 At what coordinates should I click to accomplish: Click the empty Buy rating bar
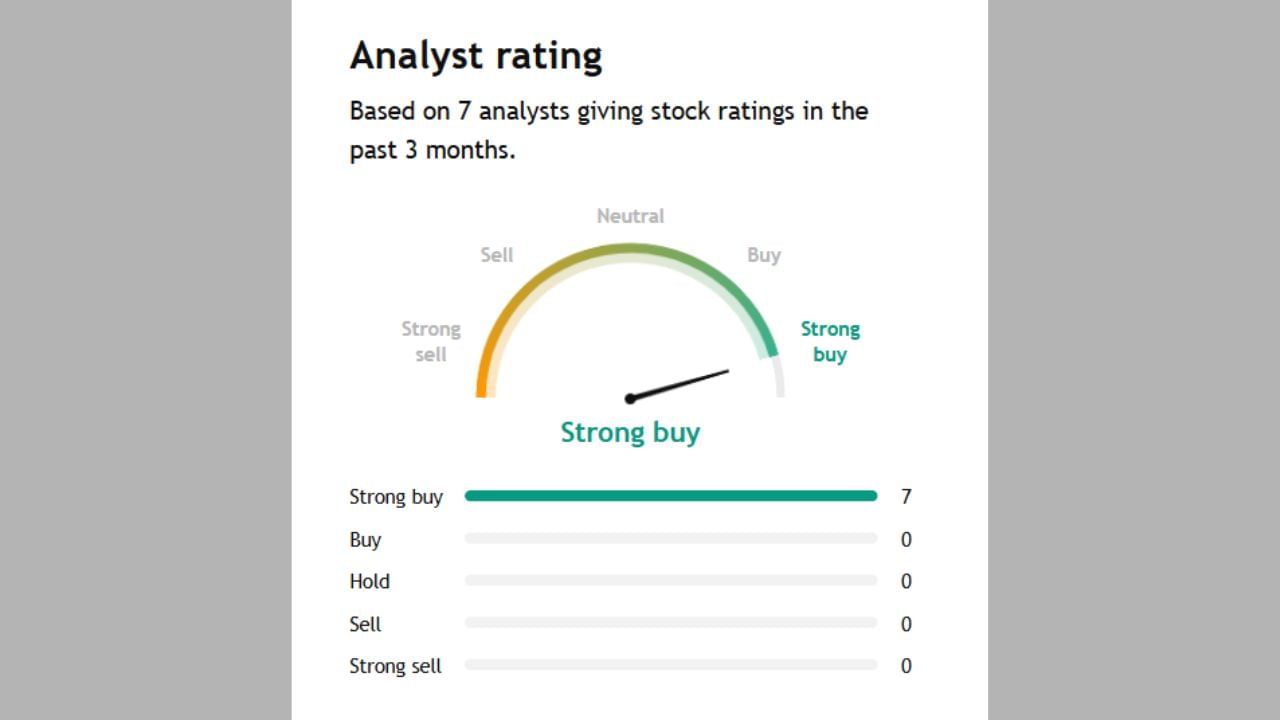click(670, 539)
